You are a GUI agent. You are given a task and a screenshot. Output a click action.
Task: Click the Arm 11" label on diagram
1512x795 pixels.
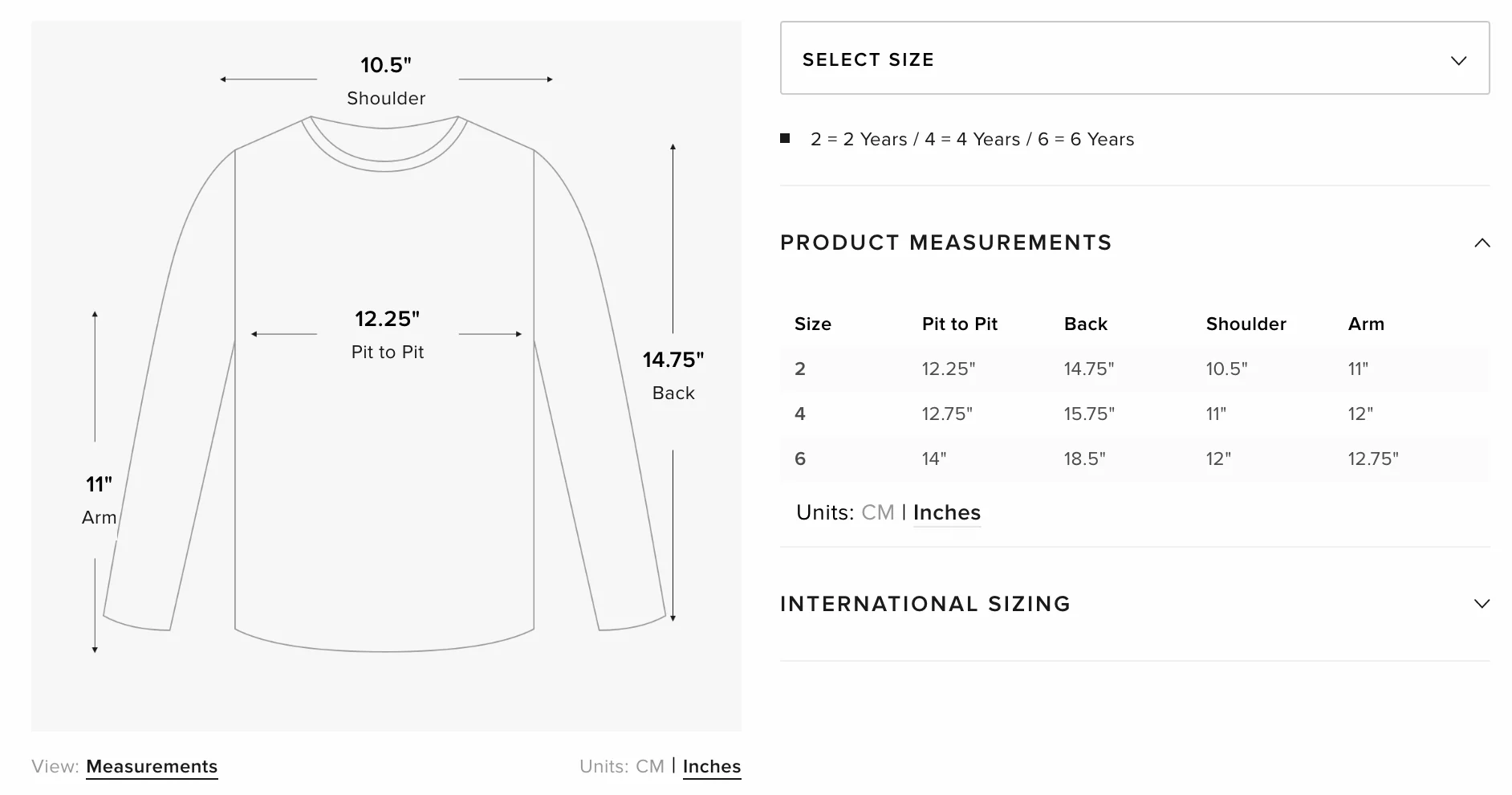(100, 500)
